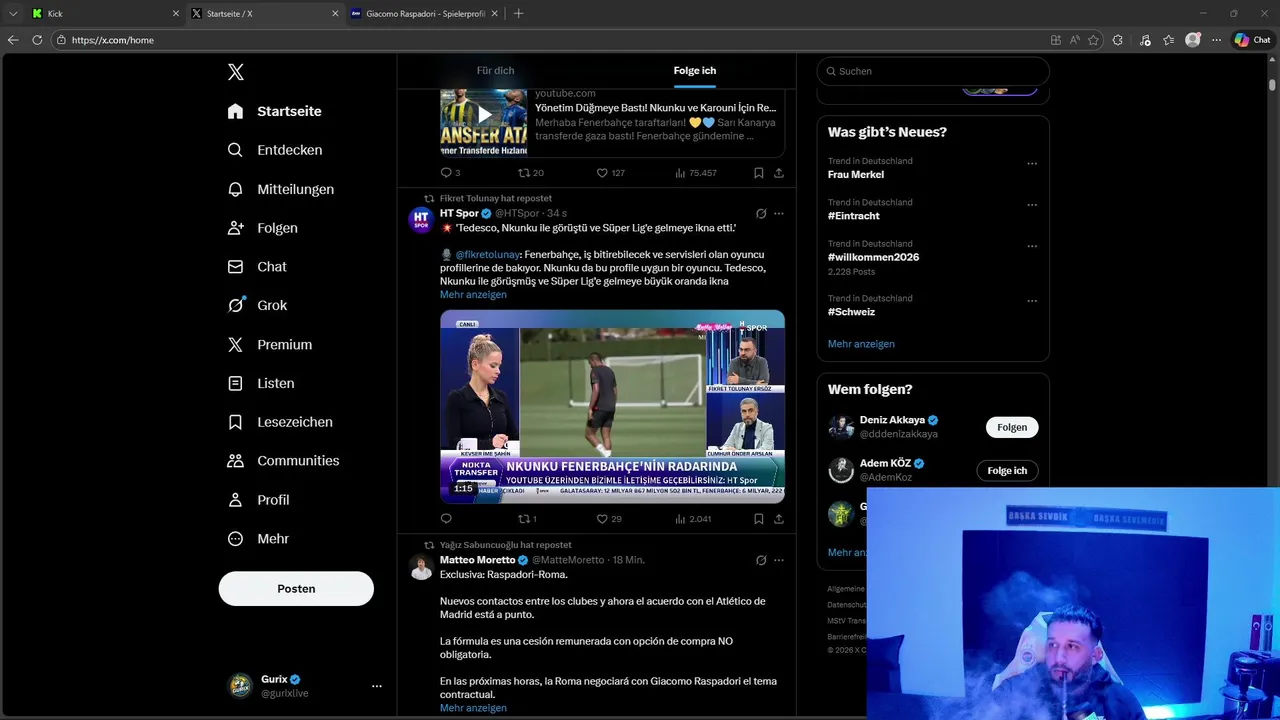Open the Frau Merkel trend

pyautogui.click(x=856, y=174)
